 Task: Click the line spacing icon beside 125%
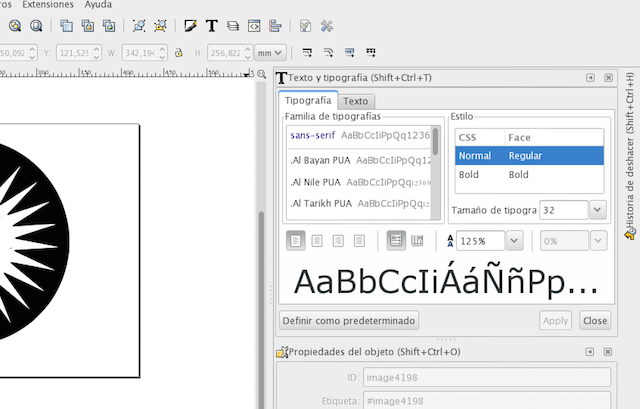(x=450, y=241)
